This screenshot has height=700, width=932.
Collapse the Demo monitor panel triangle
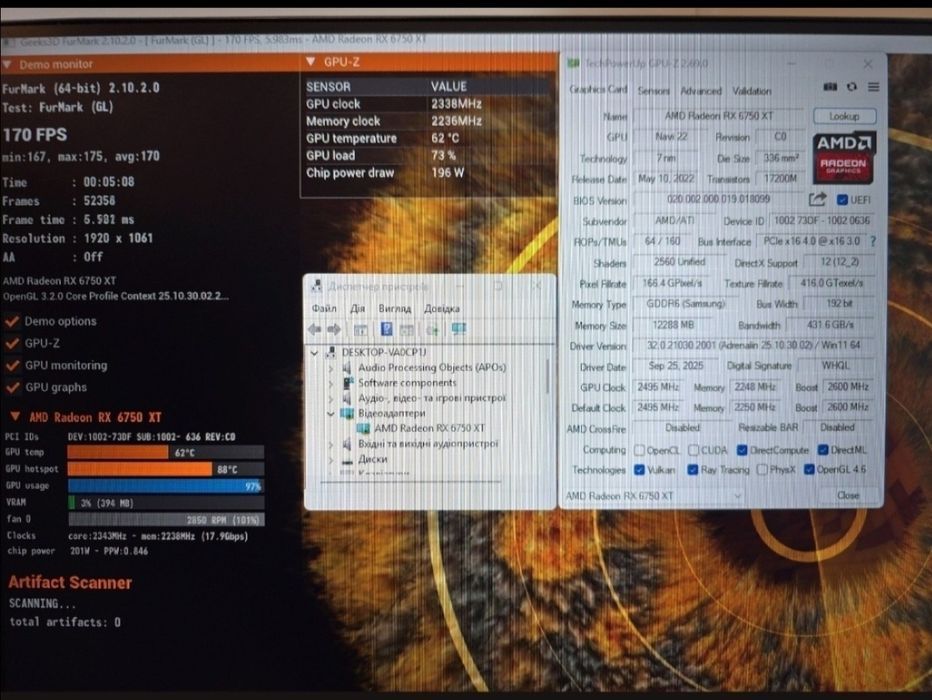[x=7, y=64]
